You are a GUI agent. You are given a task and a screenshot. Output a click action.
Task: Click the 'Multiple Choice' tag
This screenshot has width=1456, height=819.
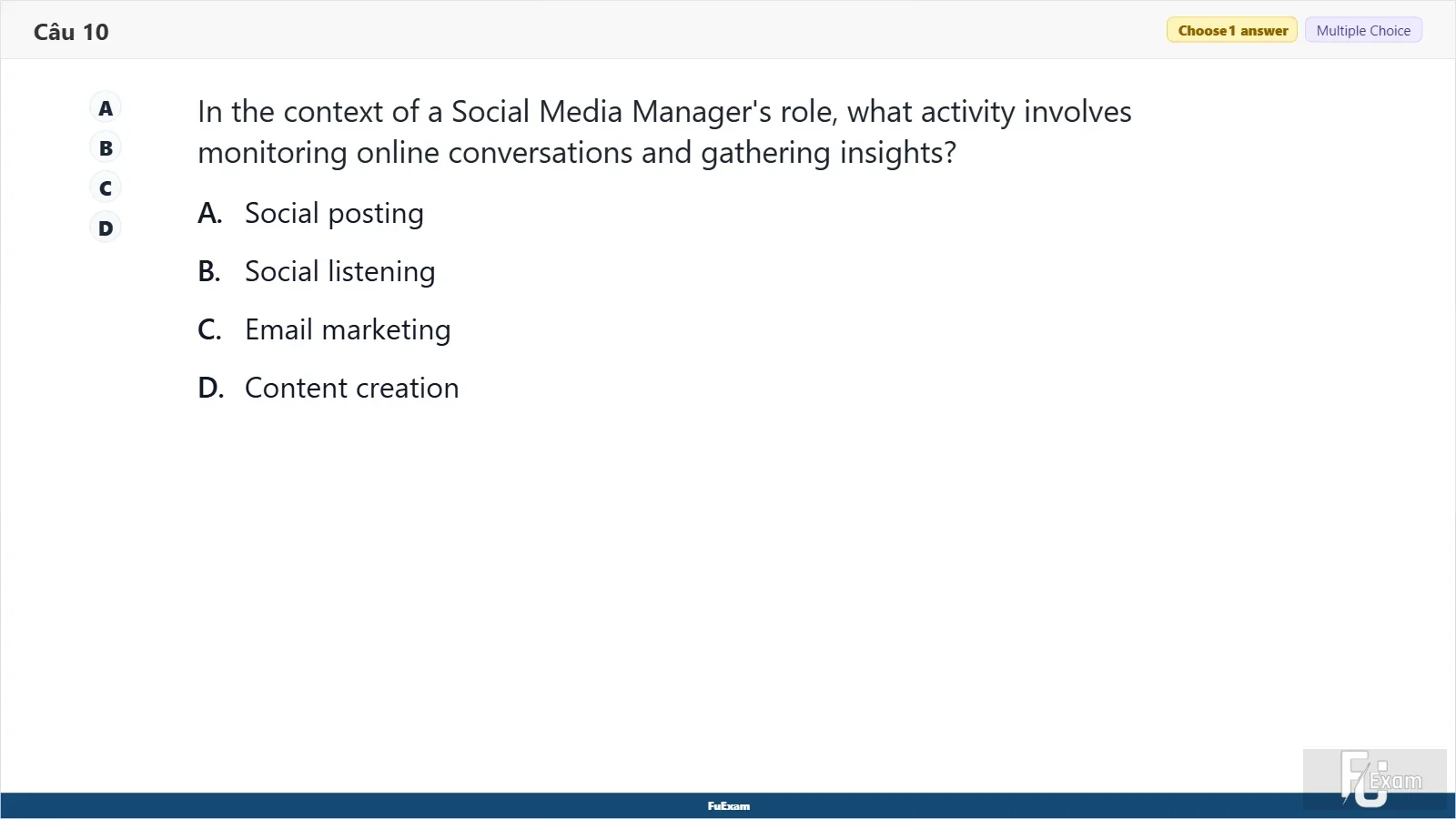(x=1363, y=30)
